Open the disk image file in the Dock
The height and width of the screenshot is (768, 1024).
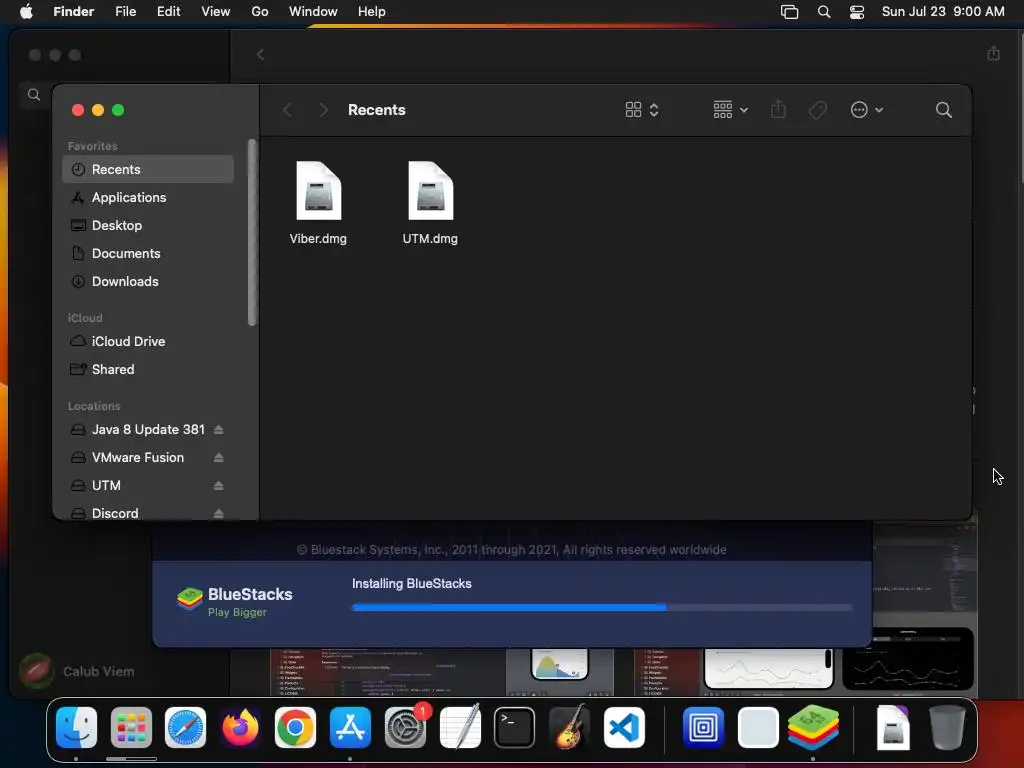pos(893,728)
